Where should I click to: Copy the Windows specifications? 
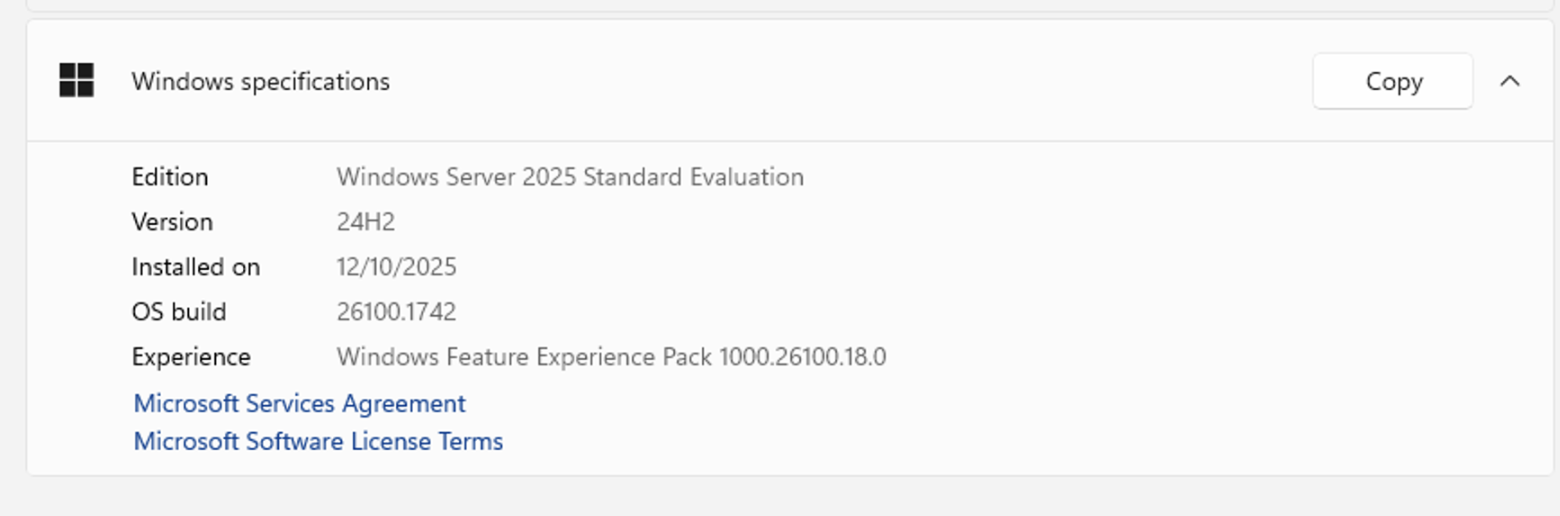click(x=1392, y=81)
